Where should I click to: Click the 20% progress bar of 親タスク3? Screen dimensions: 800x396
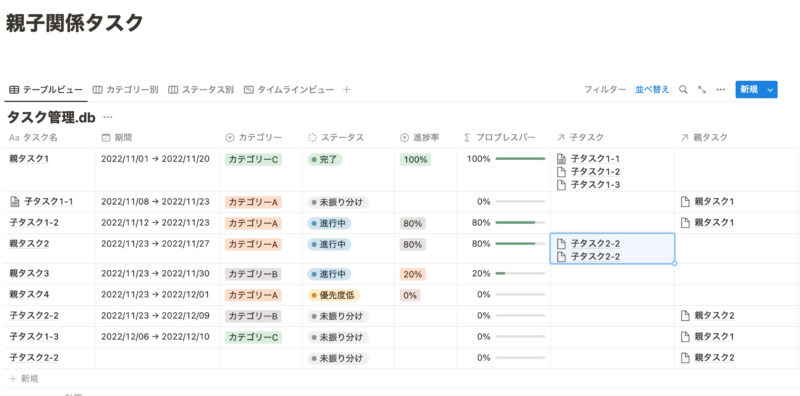point(520,274)
